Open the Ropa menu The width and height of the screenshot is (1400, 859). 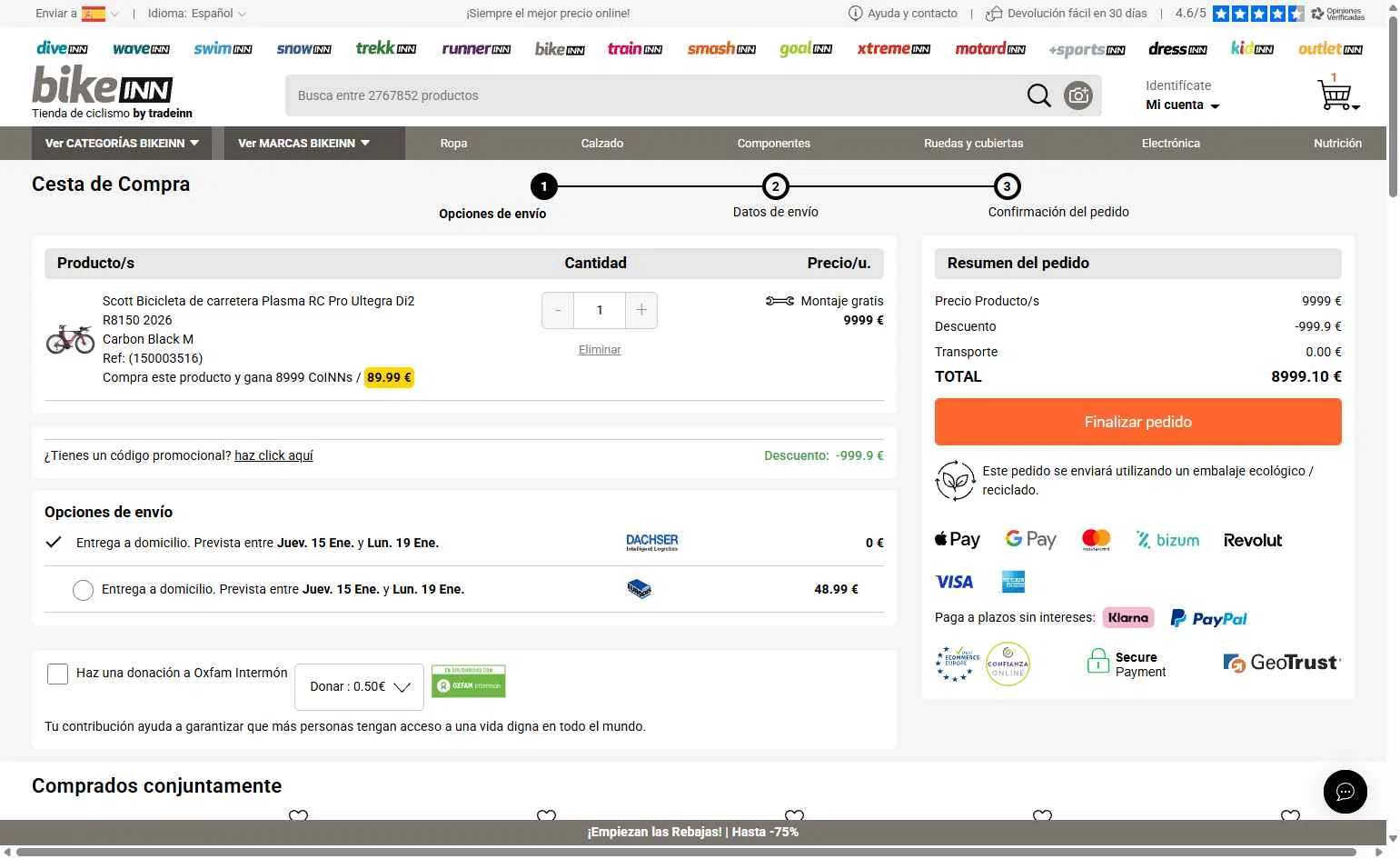pyautogui.click(x=453, y=144)
